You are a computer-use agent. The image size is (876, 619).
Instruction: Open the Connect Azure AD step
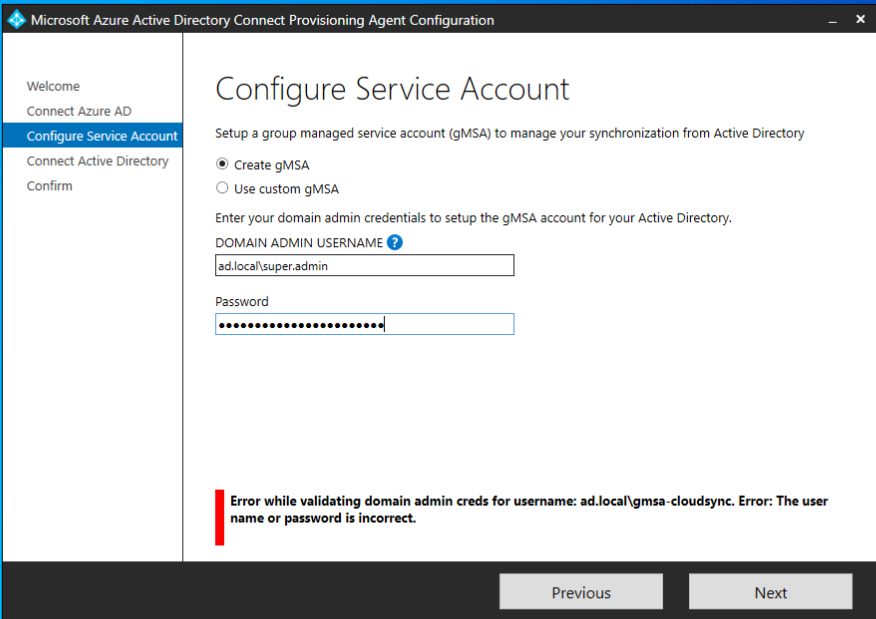[79, 111]
